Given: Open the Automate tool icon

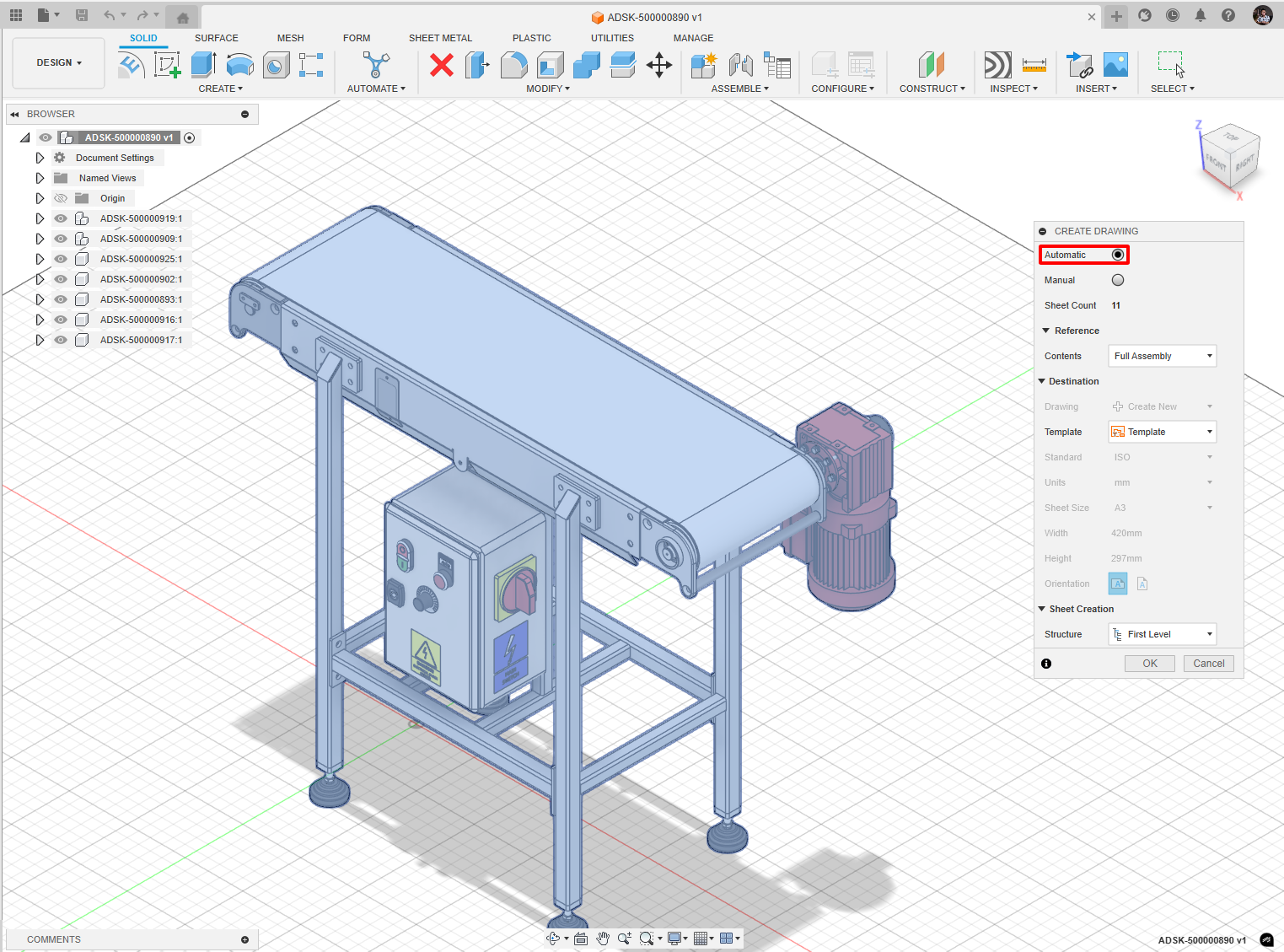Looking at the screenshot, I should [376, 65].
